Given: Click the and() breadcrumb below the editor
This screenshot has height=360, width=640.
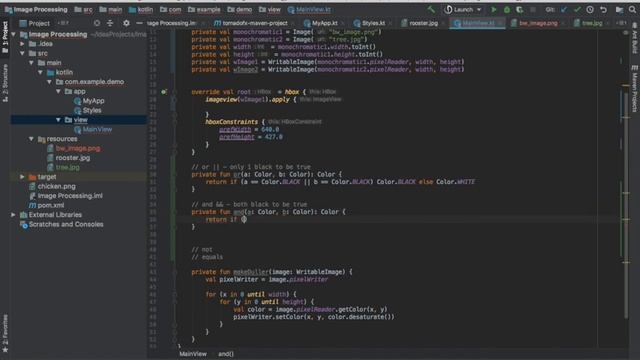Looking at the screenshot, I should pyautogui.click(x=226, y=354).
